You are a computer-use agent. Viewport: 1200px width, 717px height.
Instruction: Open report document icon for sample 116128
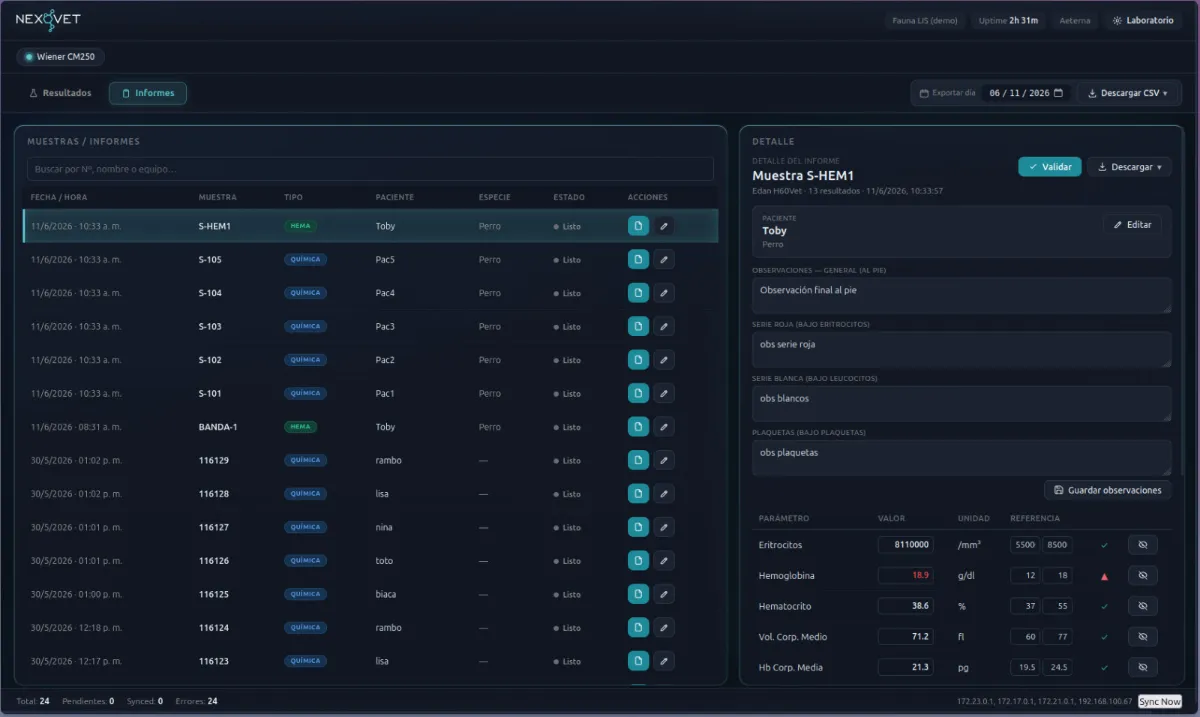pos(638,494)
